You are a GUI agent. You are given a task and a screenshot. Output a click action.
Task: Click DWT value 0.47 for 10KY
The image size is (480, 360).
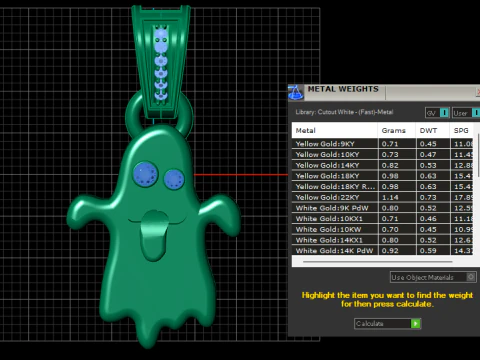pyautogui.click(x=428, y=155)
